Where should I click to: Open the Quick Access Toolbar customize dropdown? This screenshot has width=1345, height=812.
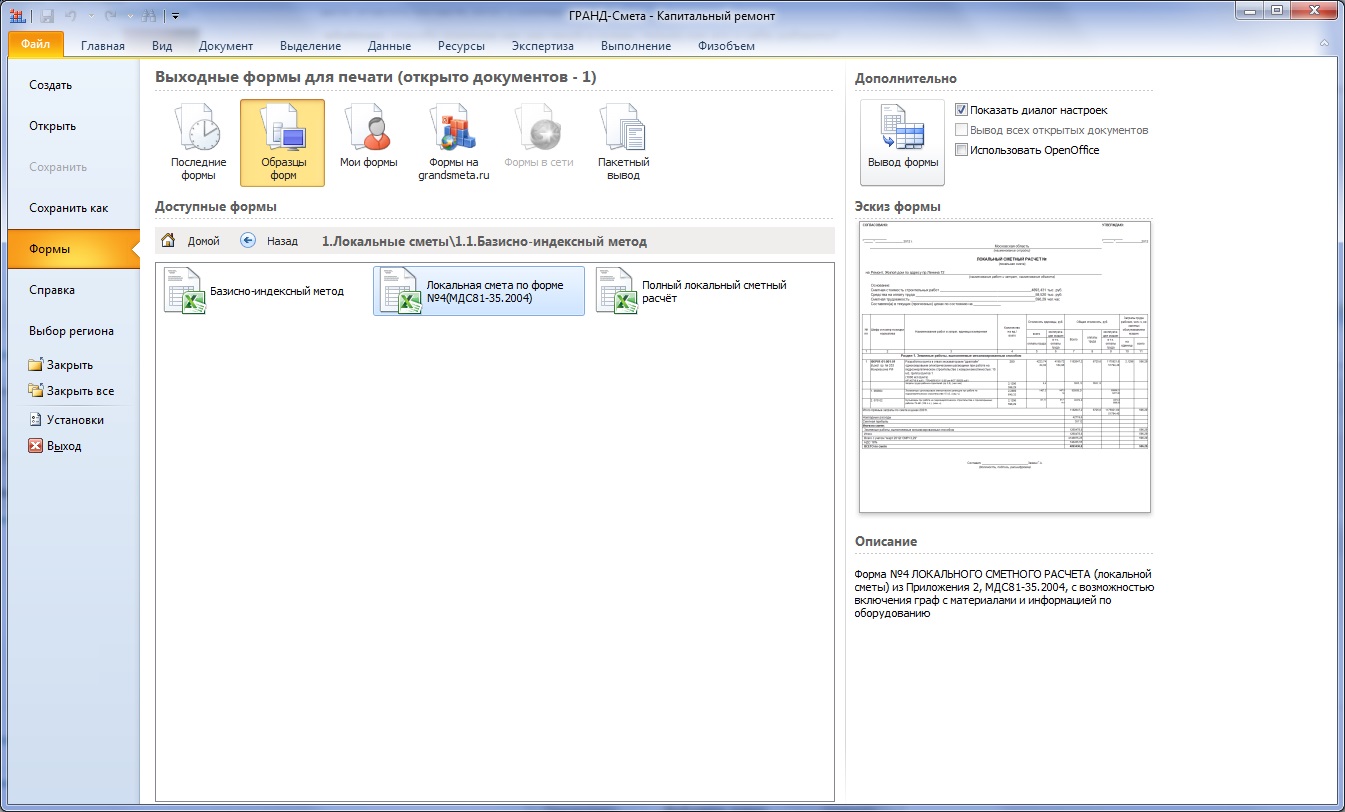tap(176, 16)
